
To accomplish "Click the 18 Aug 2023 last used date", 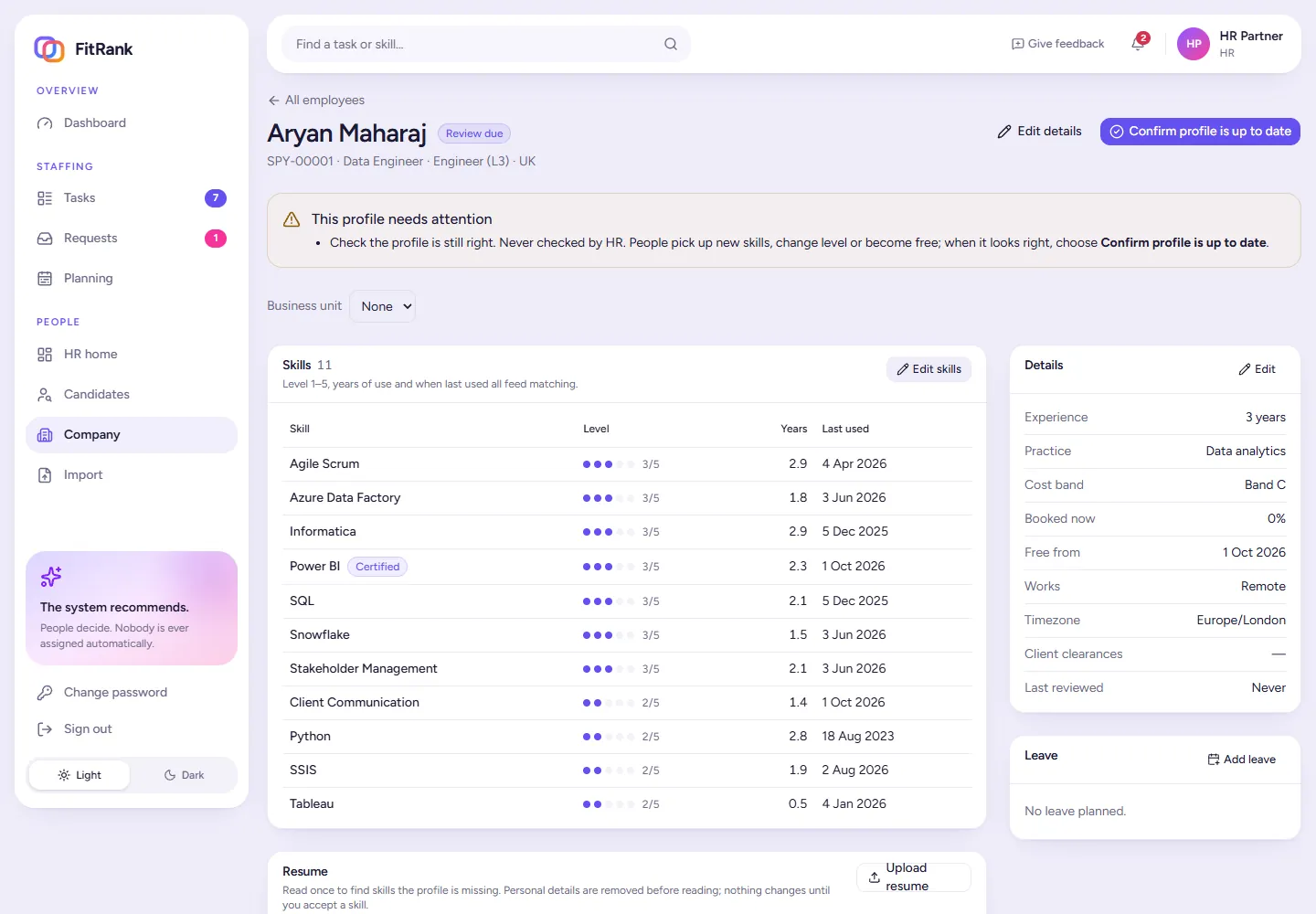I will (x=858, y=737).
